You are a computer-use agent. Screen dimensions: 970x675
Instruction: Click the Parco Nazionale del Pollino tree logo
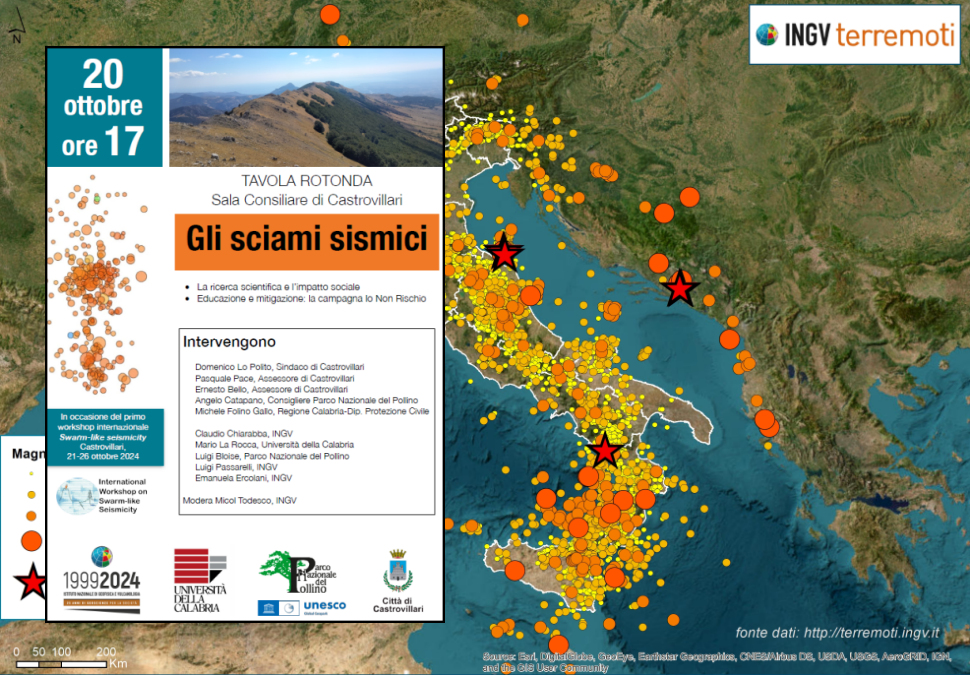pos(298,572)
